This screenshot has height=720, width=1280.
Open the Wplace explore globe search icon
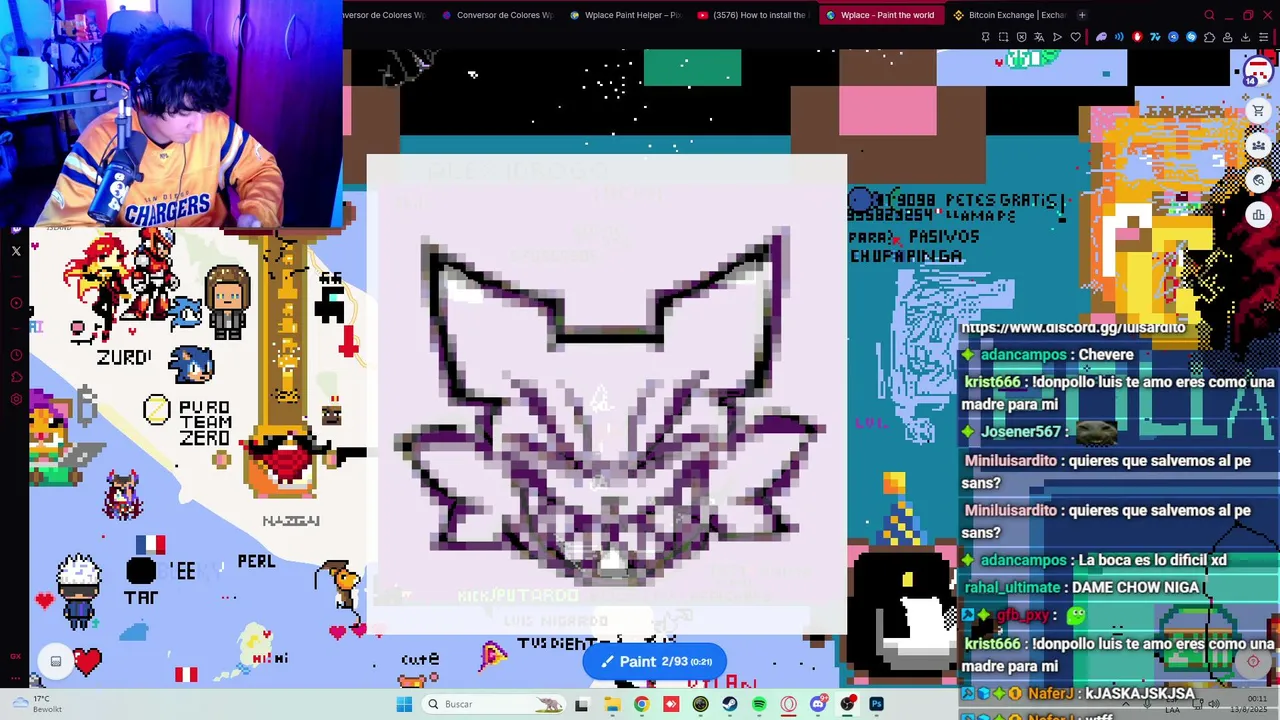[1258, 180]
